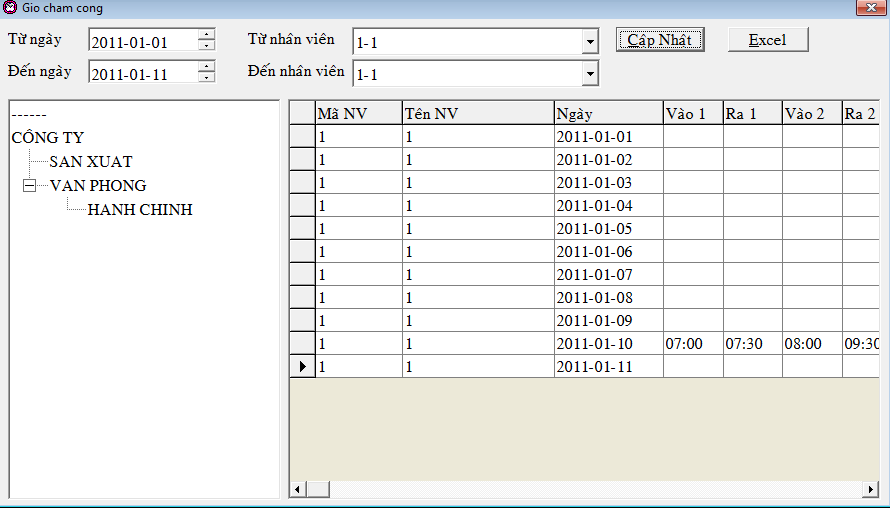Image resolution: width=890 pixels, height=508 pixels.
Task: Increase the Đến ngày date with up arrow
Action: tap(207, 66)
